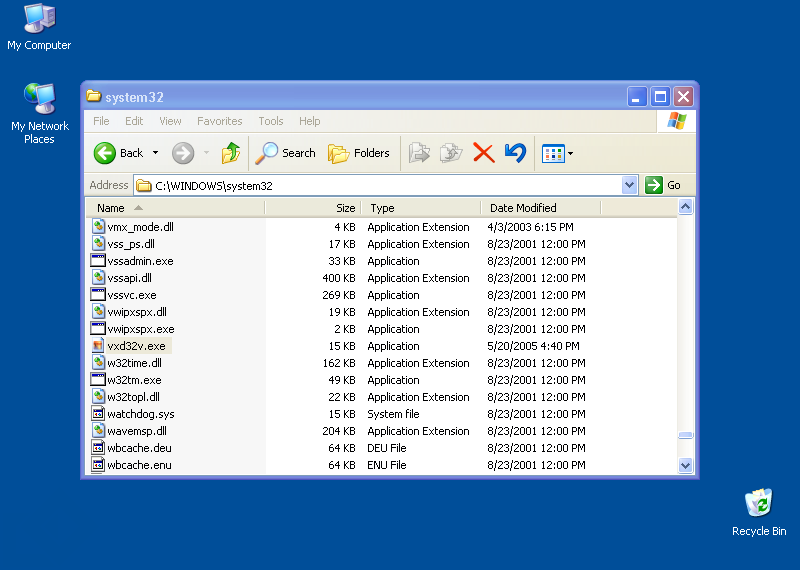The image size is (800, 570).
Task: Click the vertical scrollbar thumb
Action: pyautogui.click(x=685, y=435)
